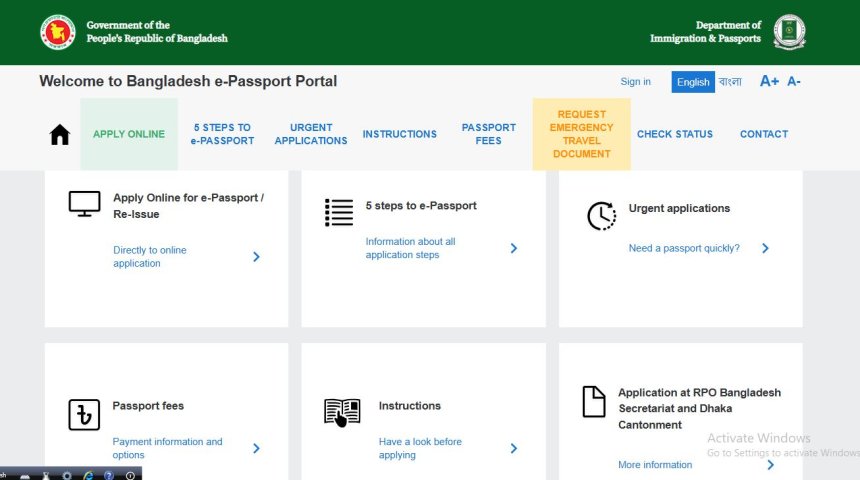Open arrow next to Need a passport quickly
The image size is (860, 480).
pyautogui.click(x=765, y=249)
